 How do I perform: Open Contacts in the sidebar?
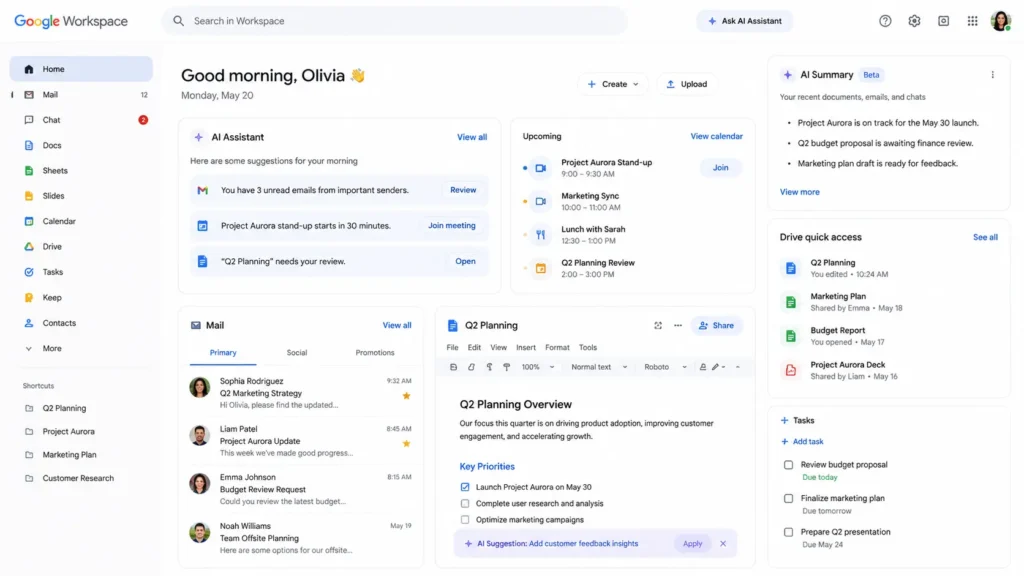(81, 323)
